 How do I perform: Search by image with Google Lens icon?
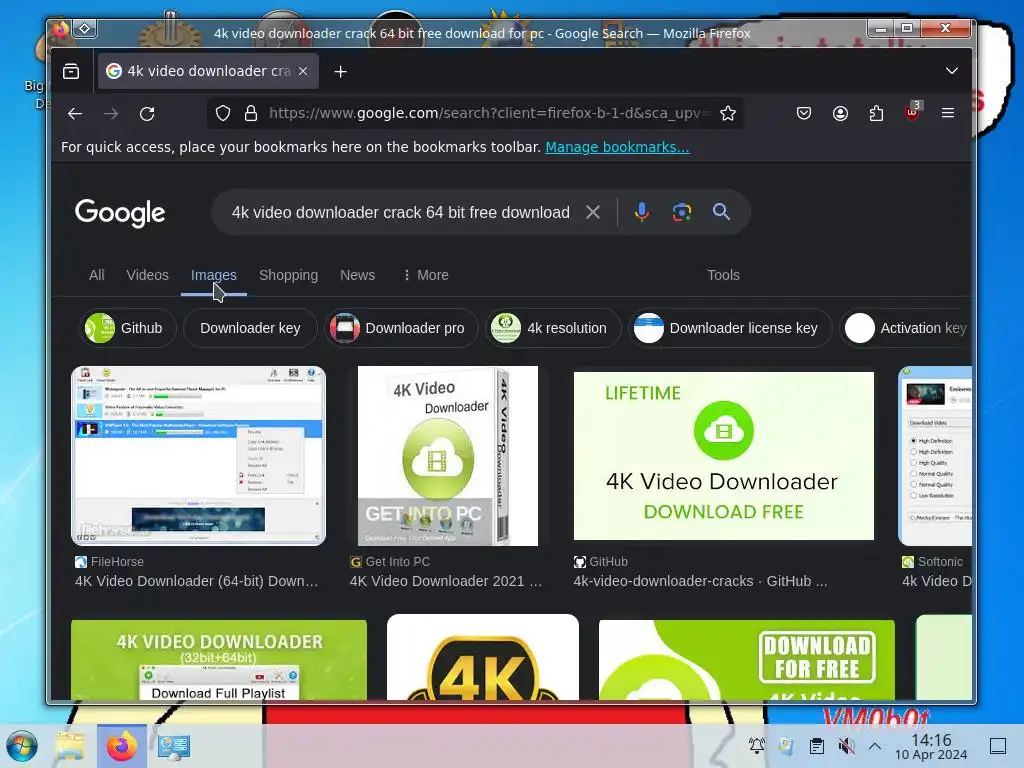click(x=682, y=212)
